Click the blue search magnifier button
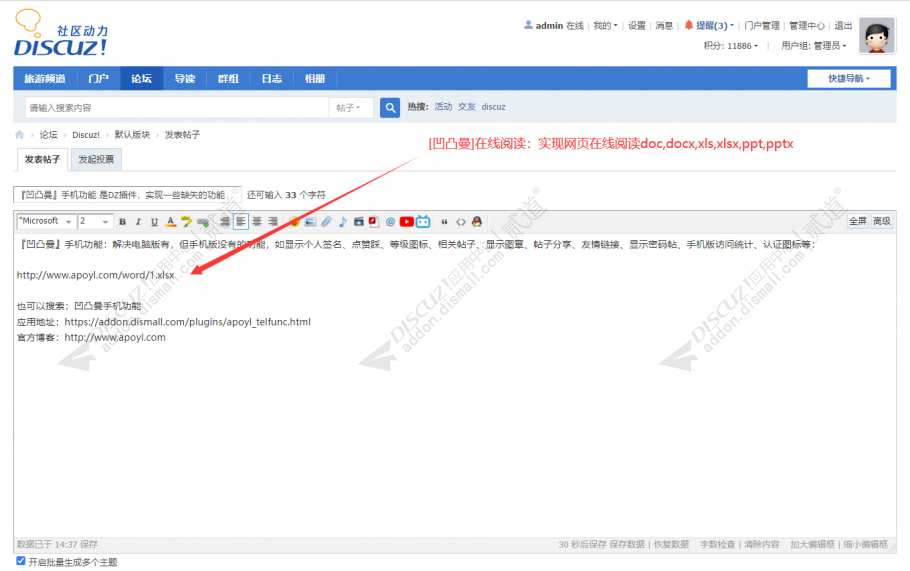Viewport: 910px width, 571px height. tap(390, 107)
